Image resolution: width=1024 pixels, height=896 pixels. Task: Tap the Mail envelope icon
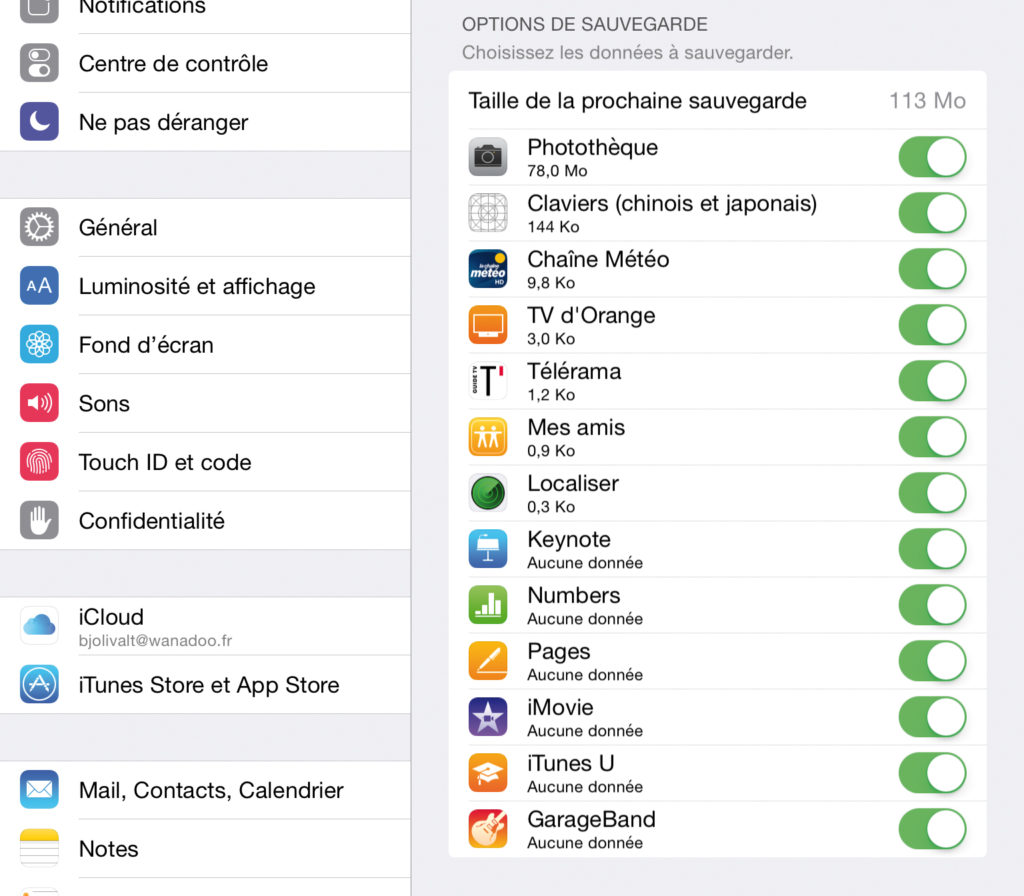point(39,790)
